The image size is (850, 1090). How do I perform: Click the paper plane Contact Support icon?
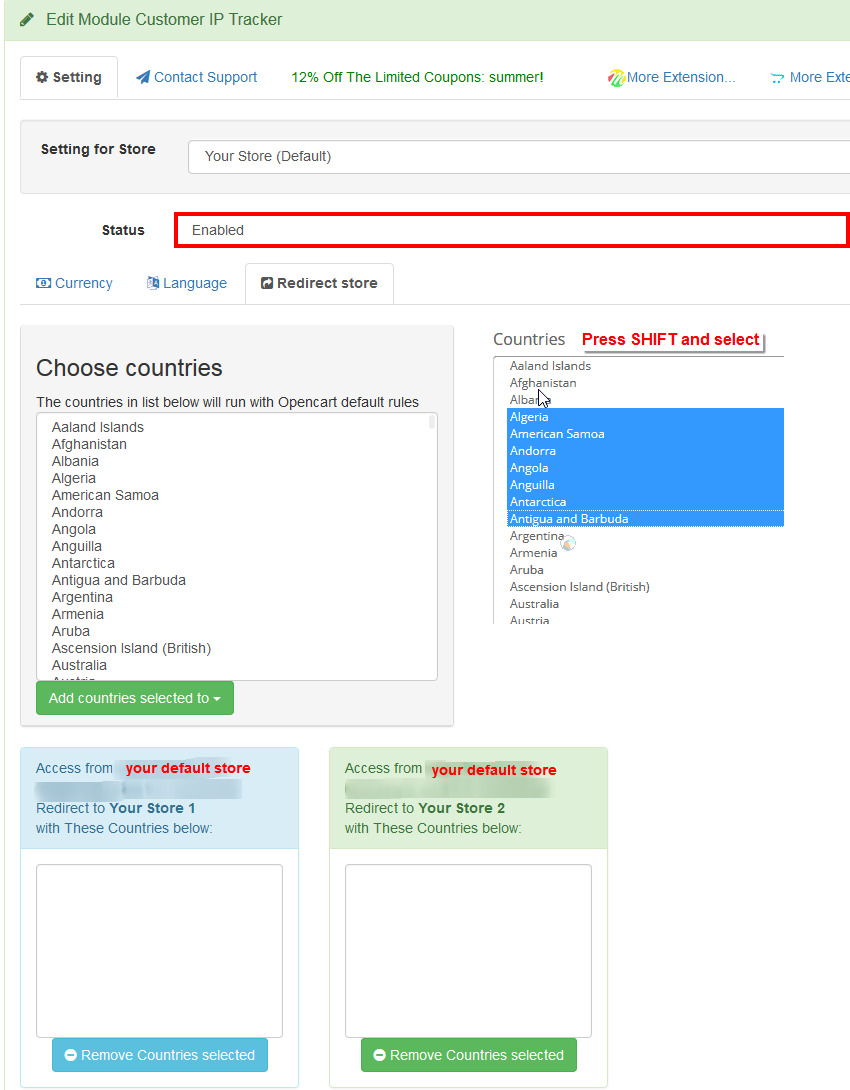(x=143, y=77)
